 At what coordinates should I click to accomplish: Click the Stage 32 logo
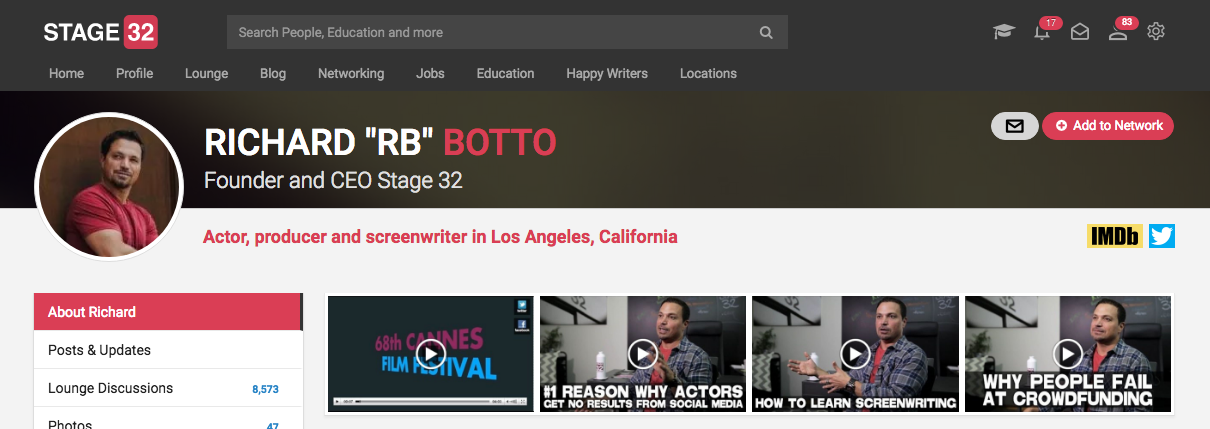[x=100, y=32]
